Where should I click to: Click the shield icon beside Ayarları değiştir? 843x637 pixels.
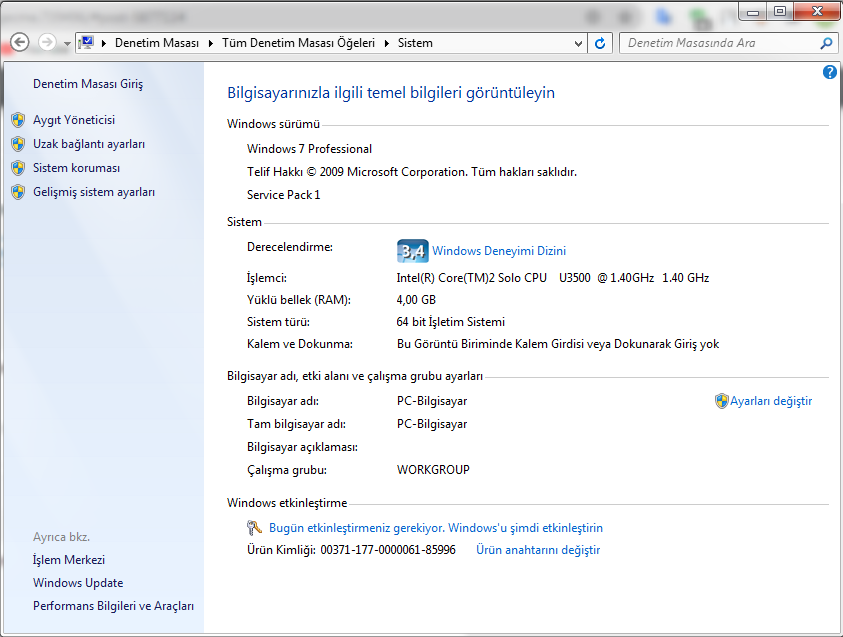[x=721, y=401]
